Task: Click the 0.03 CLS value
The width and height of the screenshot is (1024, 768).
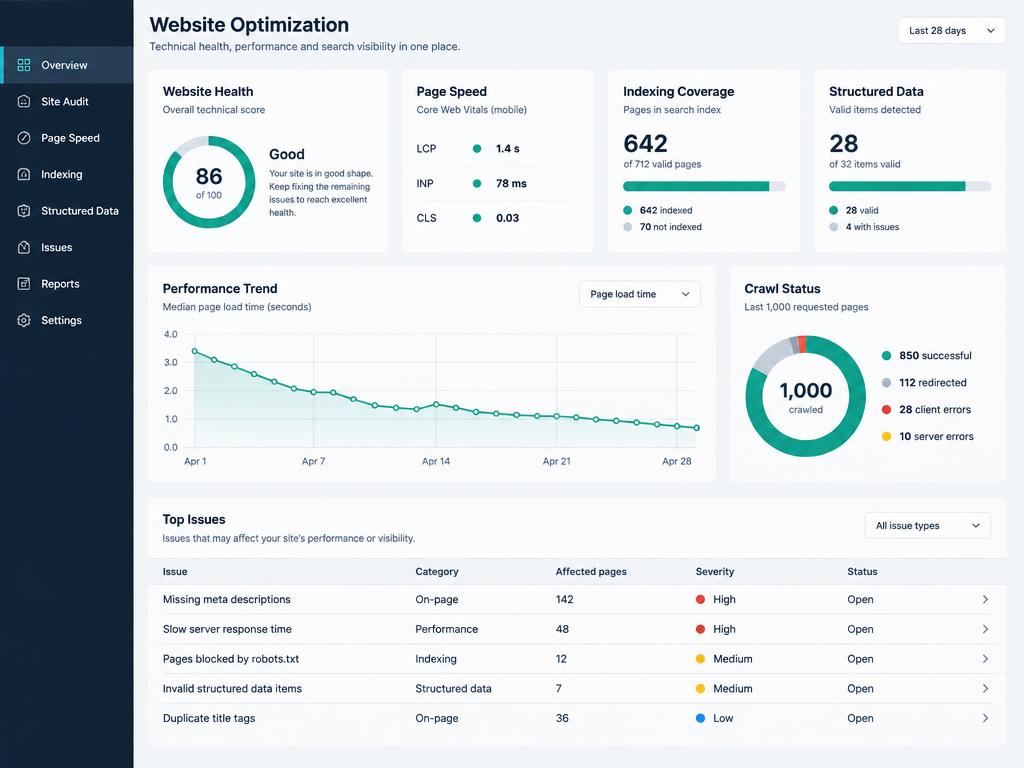Action: tap(507, 218)
